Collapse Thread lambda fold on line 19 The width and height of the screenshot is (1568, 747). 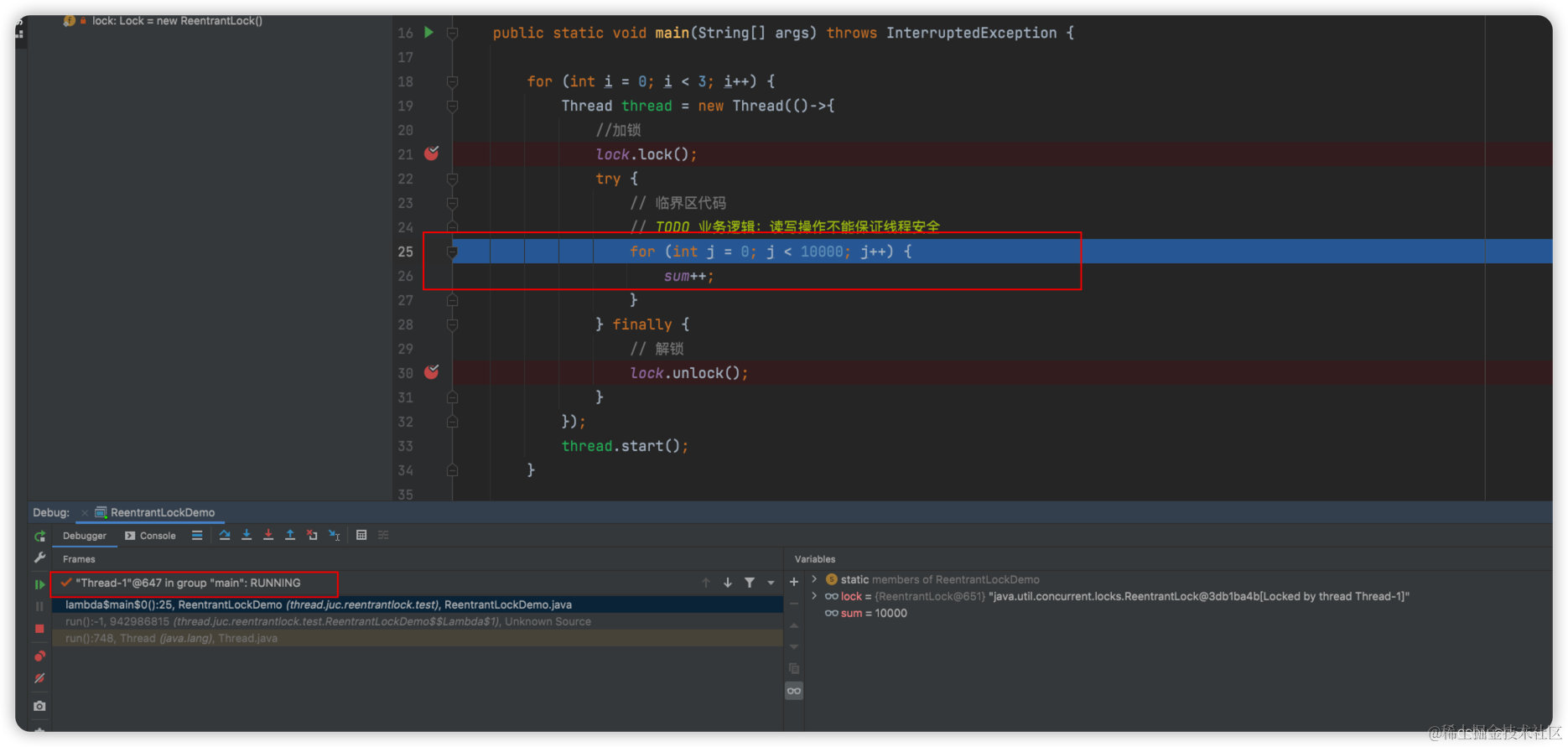(x=452, y=106)
